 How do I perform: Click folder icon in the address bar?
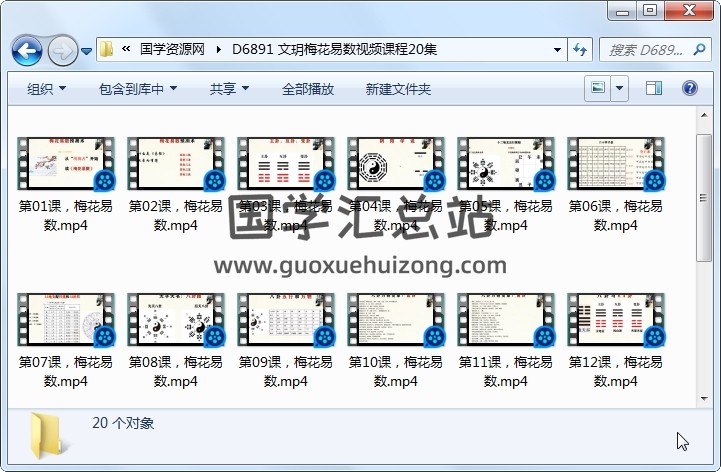107,49
